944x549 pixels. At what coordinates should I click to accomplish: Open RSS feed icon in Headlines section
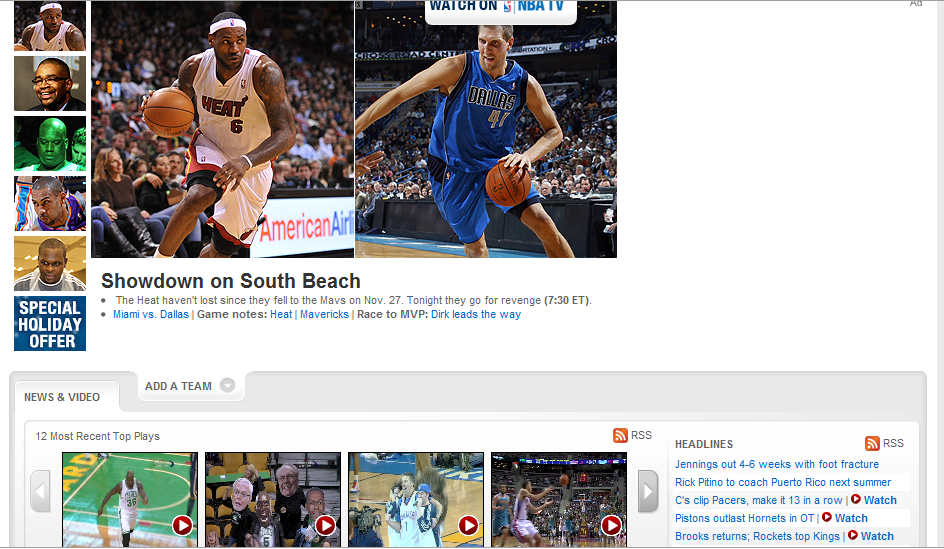coord(872,444)
